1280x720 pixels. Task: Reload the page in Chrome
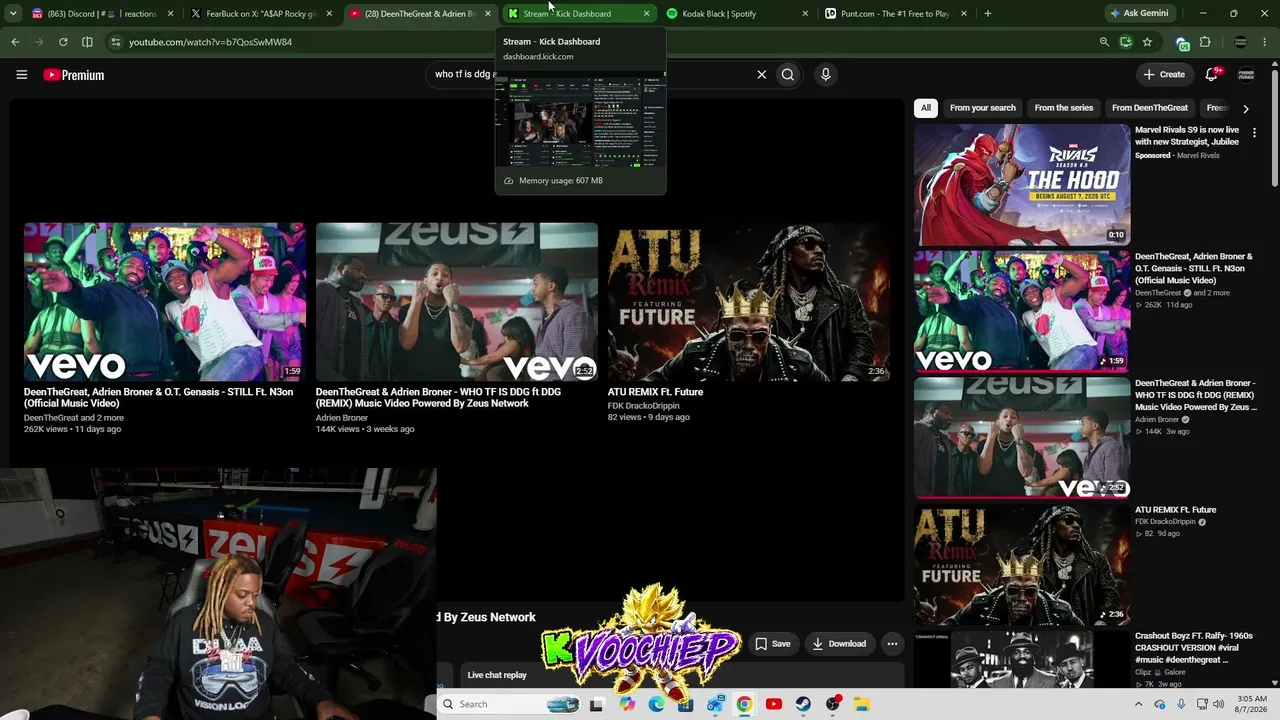[63, 42]
